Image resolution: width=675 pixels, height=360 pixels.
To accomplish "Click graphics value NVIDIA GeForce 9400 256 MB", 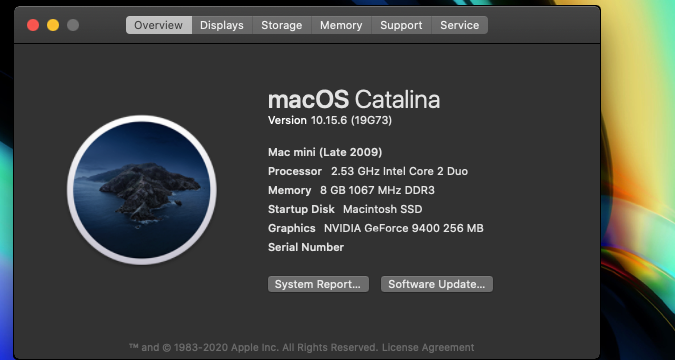I will pos(403,228).
